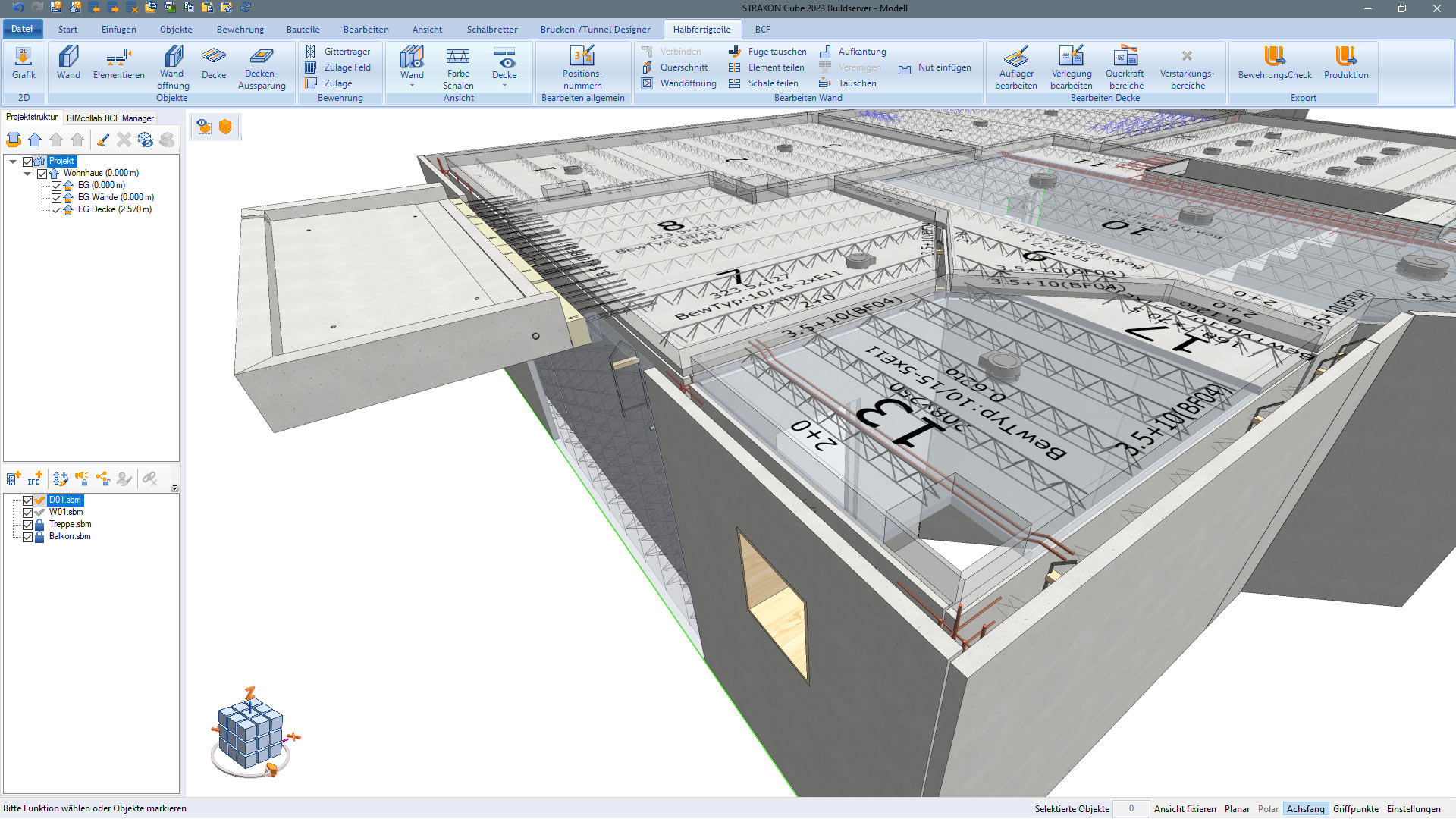Image resolution: width=1456 pixels, height=819 pixels.
Task: Select the EG Decke (2.570 m) tree item
Action: (x=115, y=210)
